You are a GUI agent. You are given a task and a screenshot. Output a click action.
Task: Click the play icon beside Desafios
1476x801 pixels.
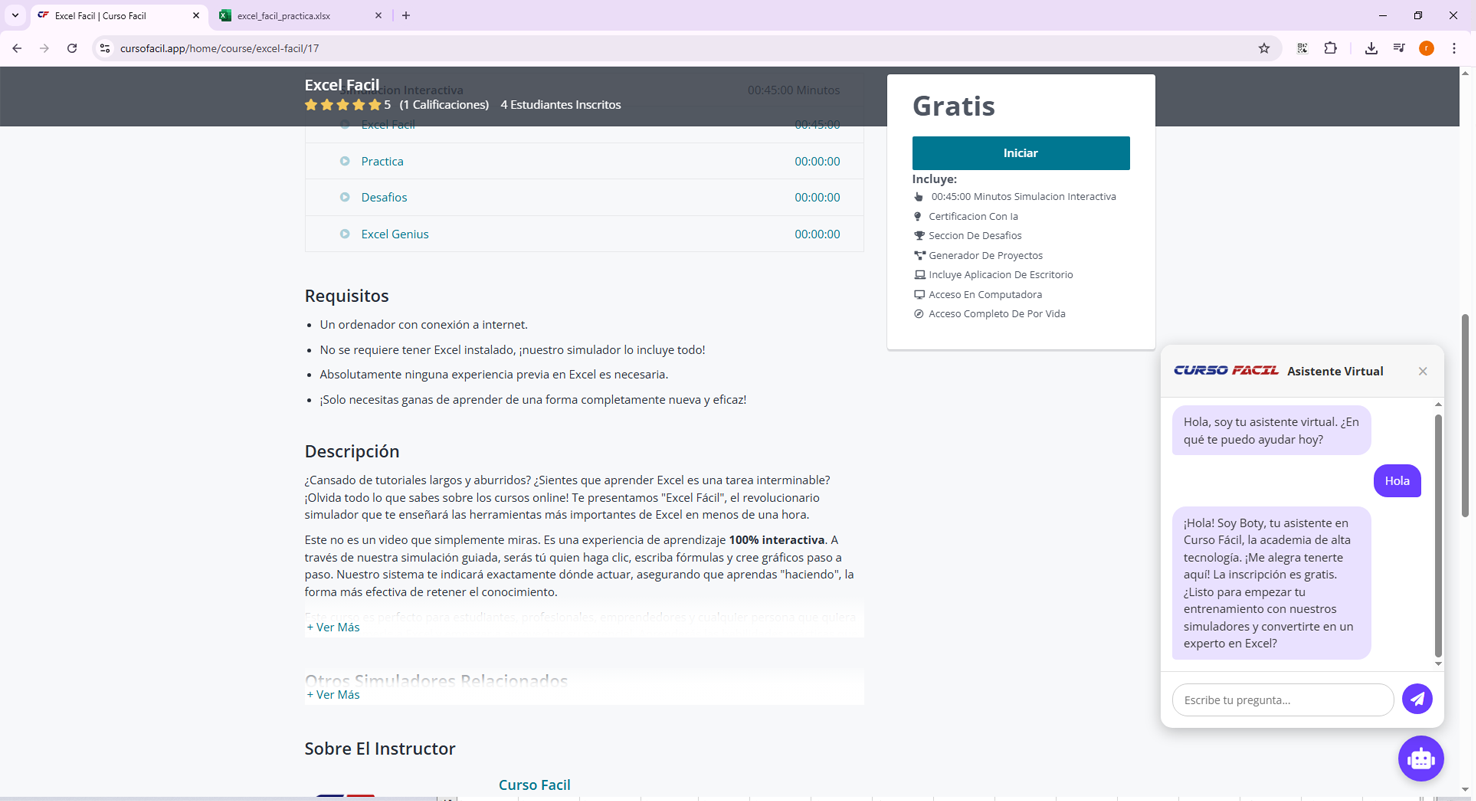click(x=345, y=197)
